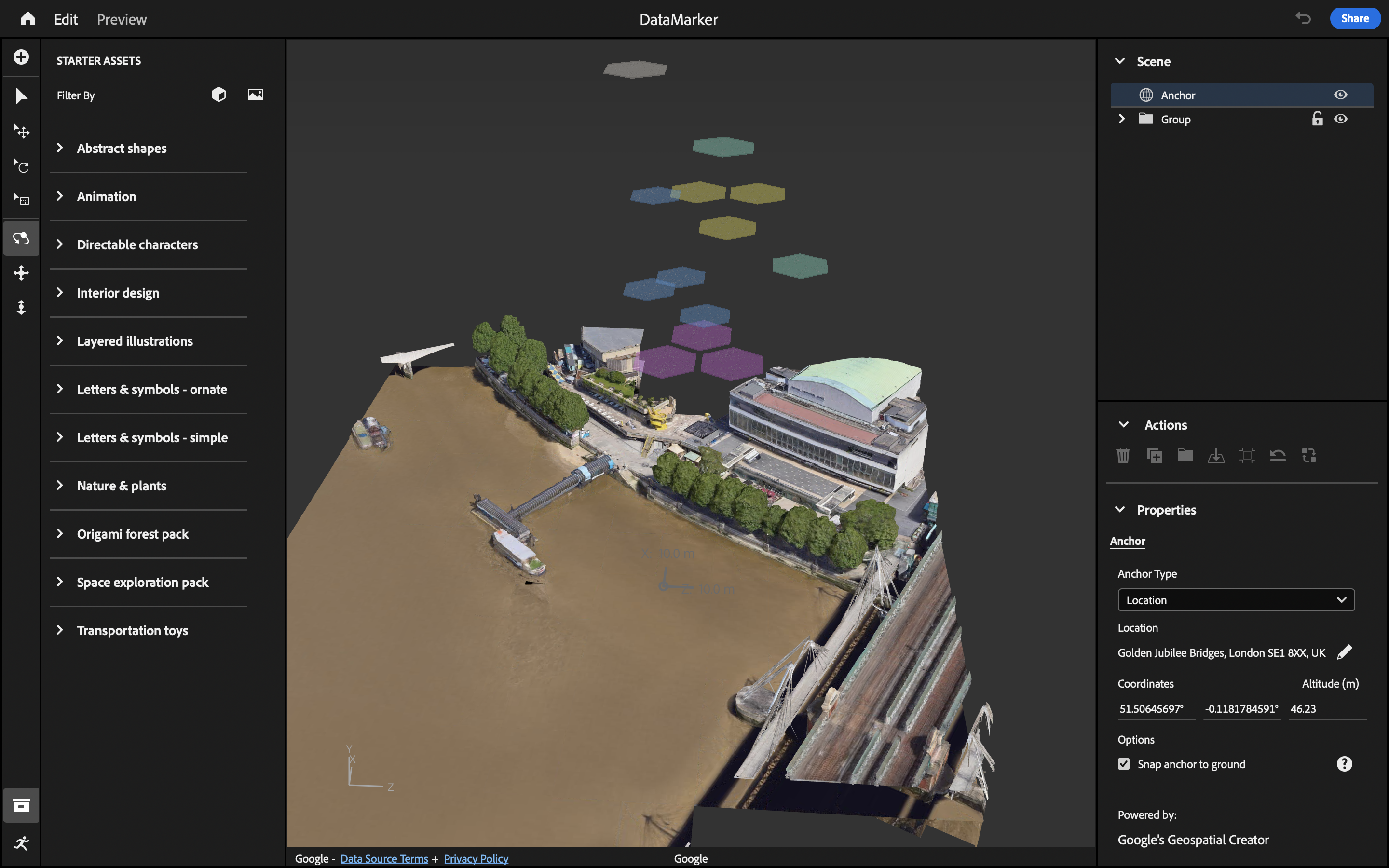Click the Delete trash icon in Actions
Image resolution: width=1389 pixels, height=868 pixels.
pyautogui.click(x=1123, y=455)
